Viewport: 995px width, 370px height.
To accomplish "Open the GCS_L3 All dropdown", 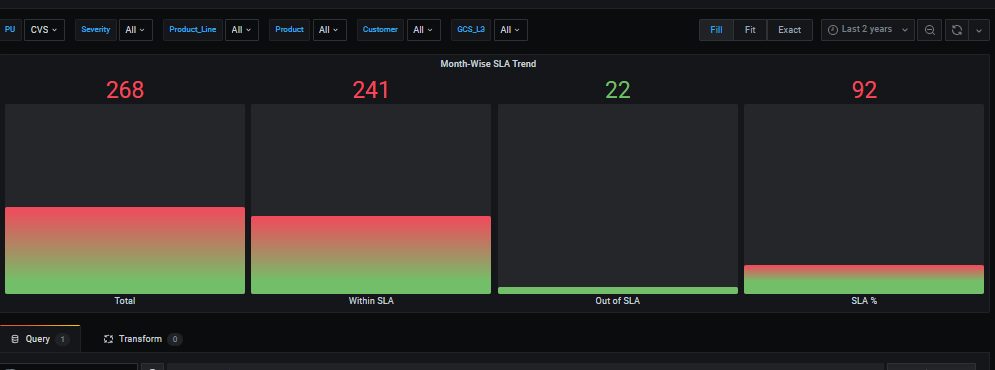I will (x=511, y=30).
